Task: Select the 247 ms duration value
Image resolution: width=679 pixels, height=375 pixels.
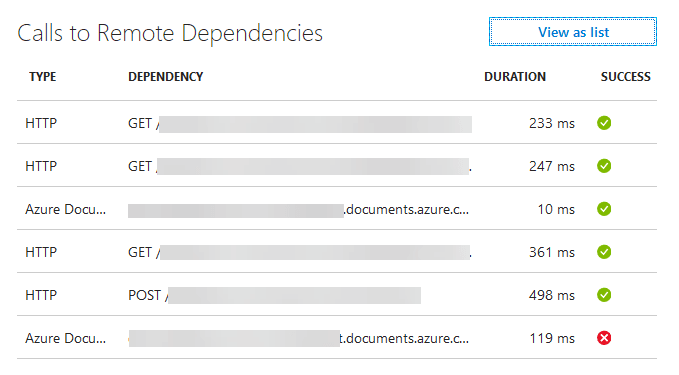Action: [552, 166]
